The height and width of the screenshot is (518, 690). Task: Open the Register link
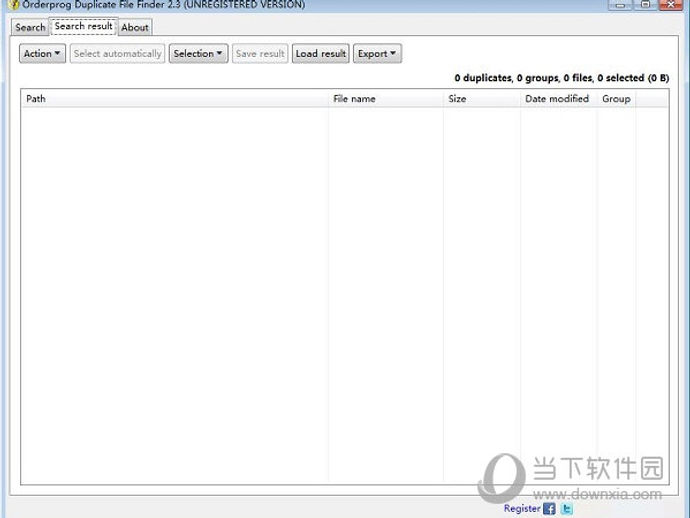tap(522, 508)
